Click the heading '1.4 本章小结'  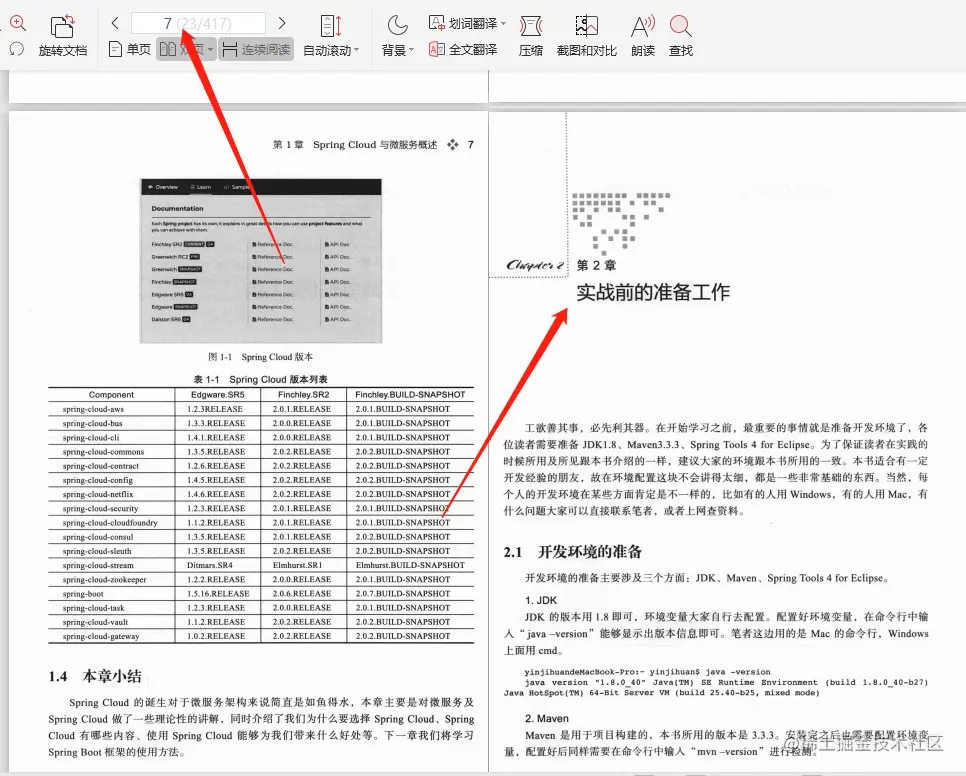pos(95,676)
